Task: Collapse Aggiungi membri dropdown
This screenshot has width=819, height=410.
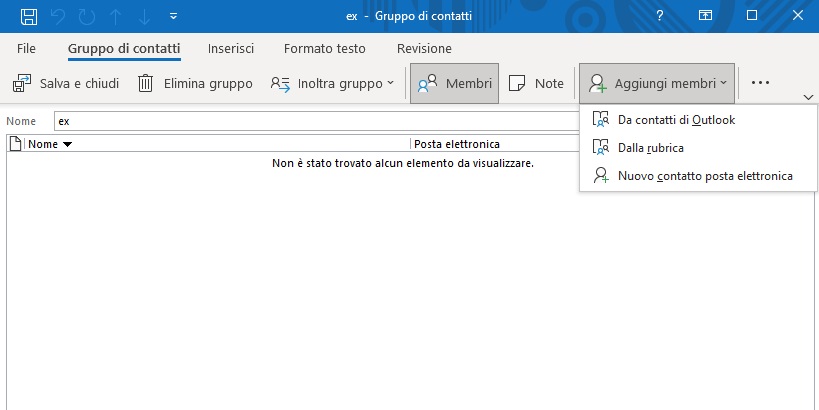Action: coord(657,84)
